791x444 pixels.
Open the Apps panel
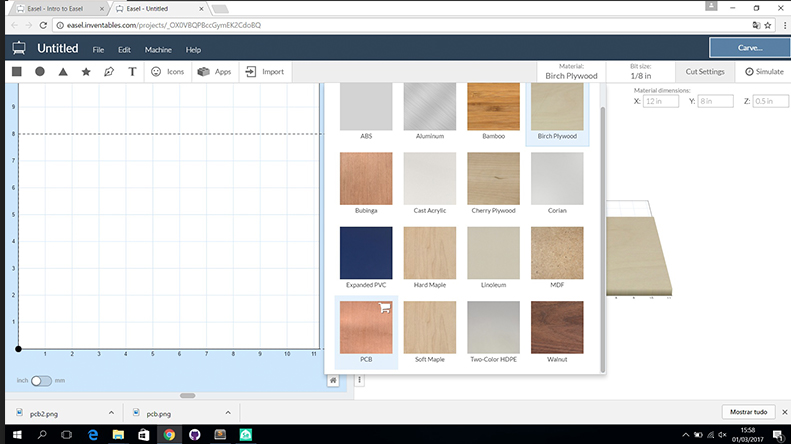pos(214,72)
